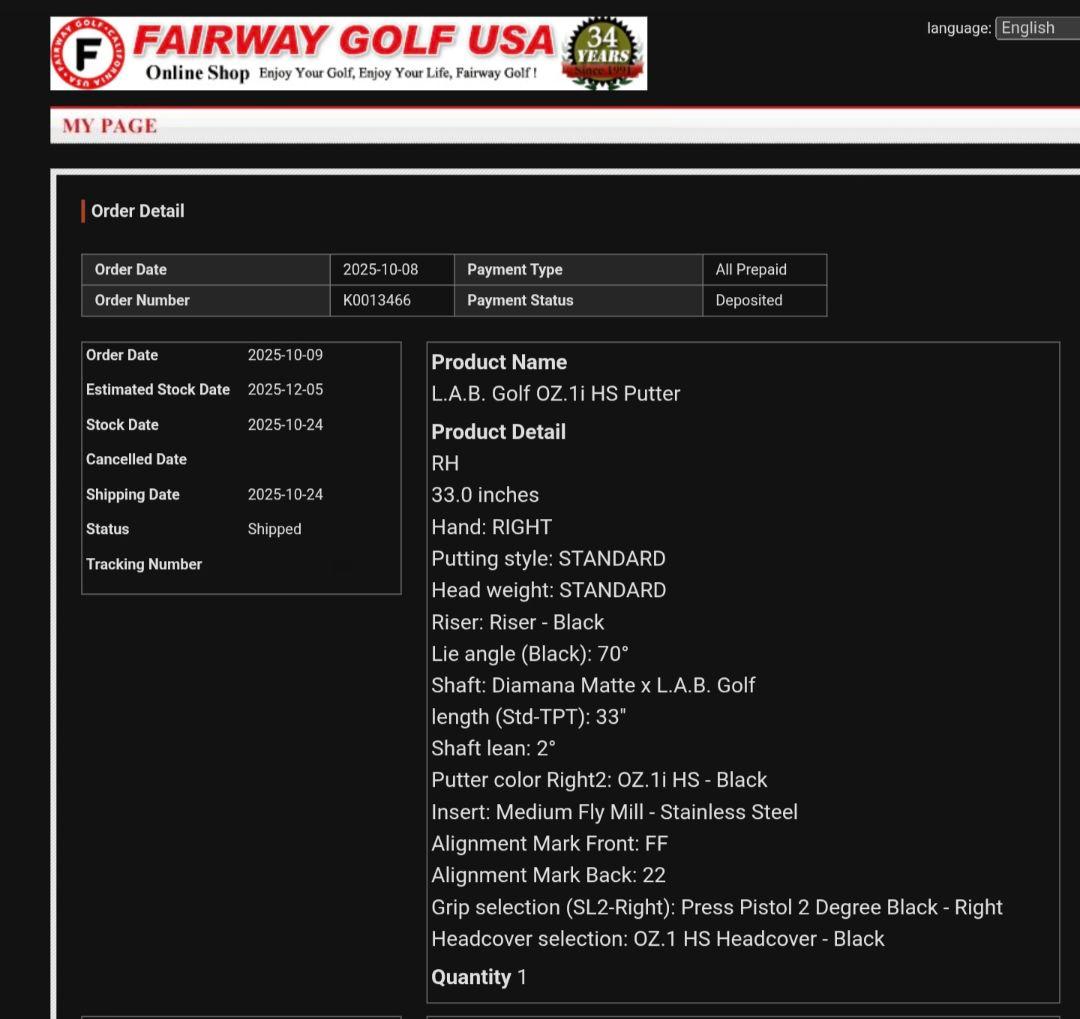The height and width of the screenshot is (1019, 1080).
Task: Click the Shaft: Diamana Matte x L.A.B. Golf line
Action: click(x=593, y=686)
